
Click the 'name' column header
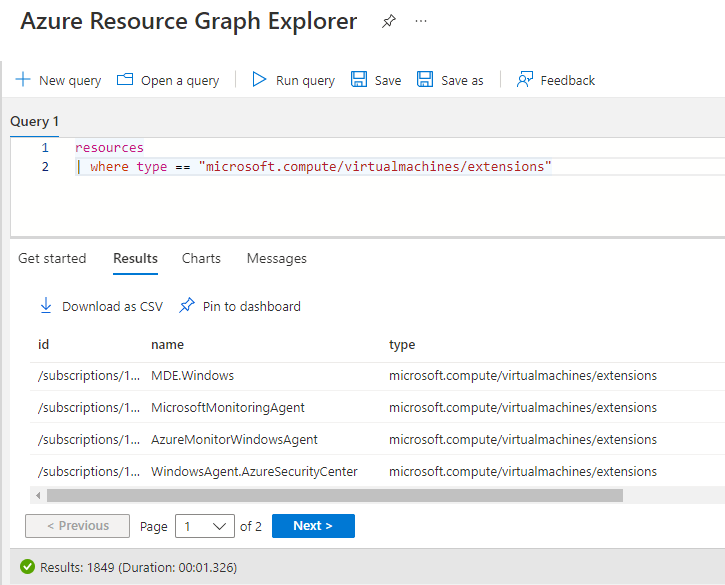pos(167,345)
